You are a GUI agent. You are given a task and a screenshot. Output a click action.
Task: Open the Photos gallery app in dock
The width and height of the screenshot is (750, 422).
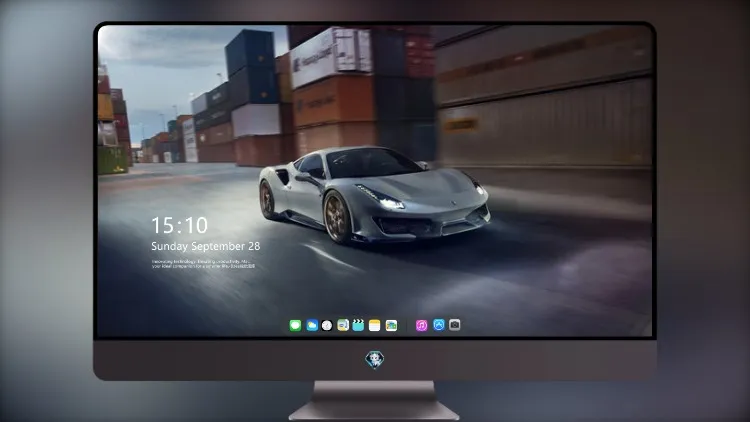[x=391, y=325]
